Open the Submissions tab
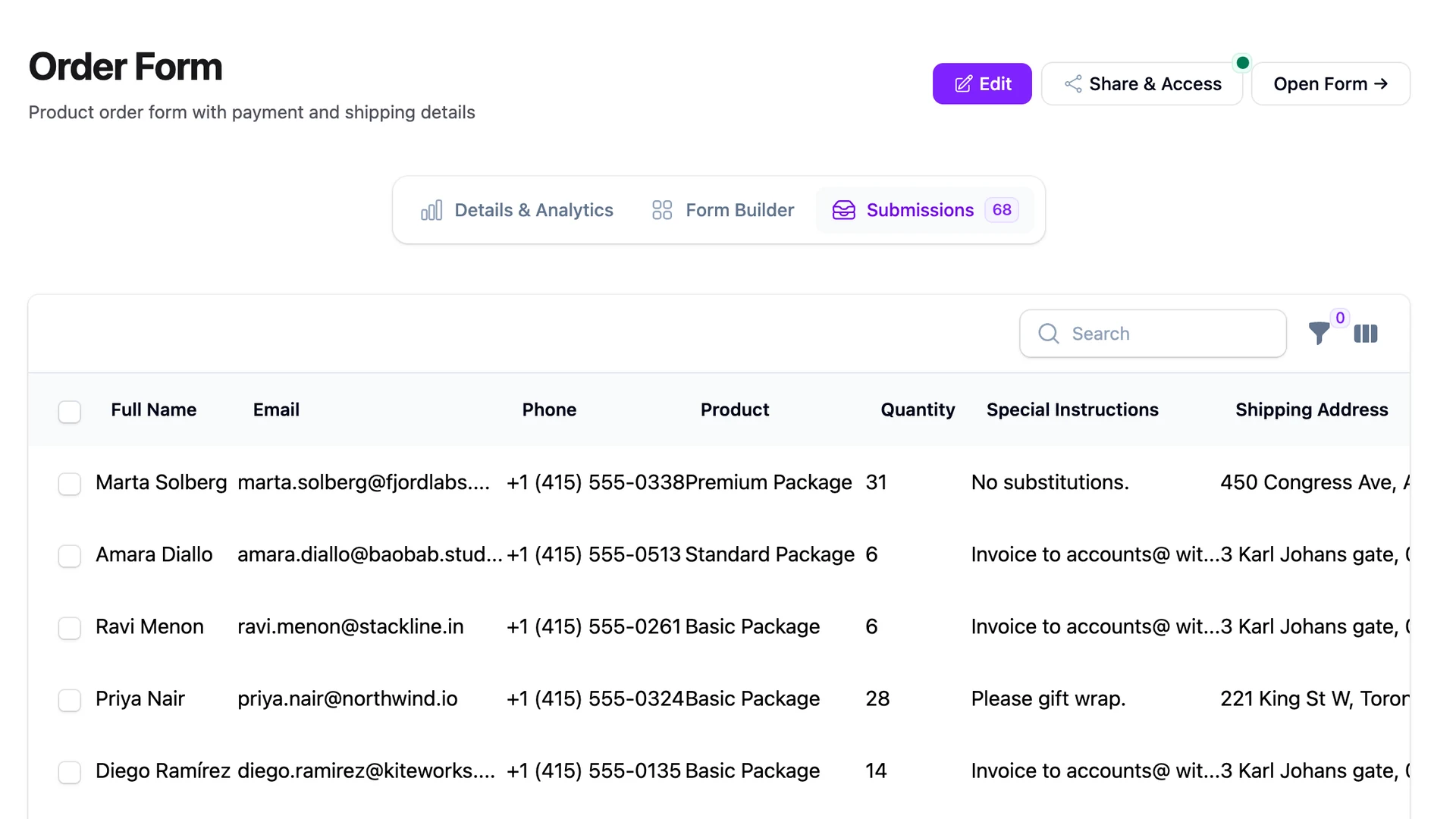Image resolution: width=1456 pixels, height=819 pixels. [924, 210]
